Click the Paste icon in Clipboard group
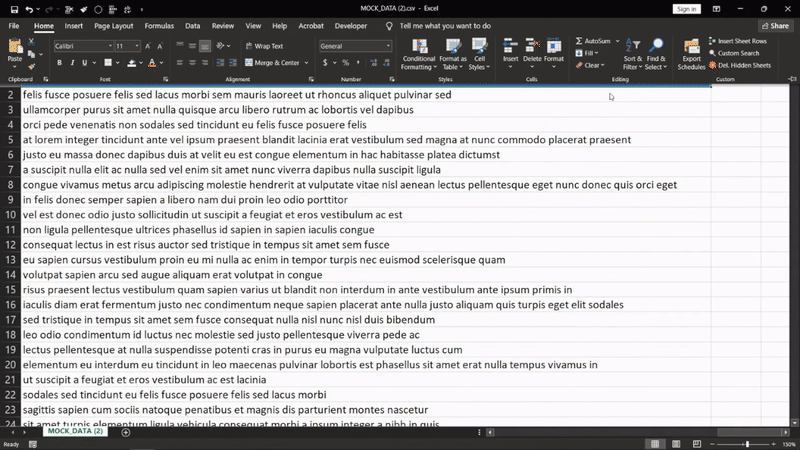 coord(15,48)
